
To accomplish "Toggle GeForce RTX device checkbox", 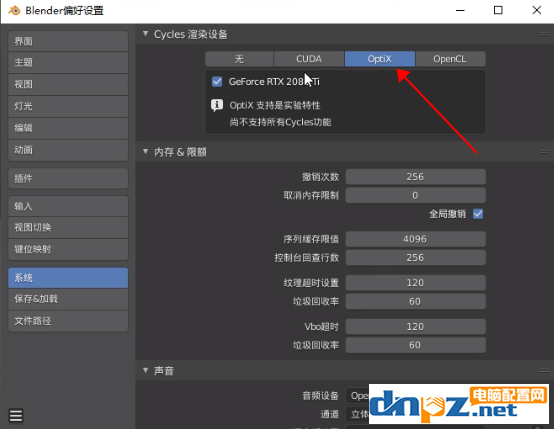I will click(x=217, y=82).
